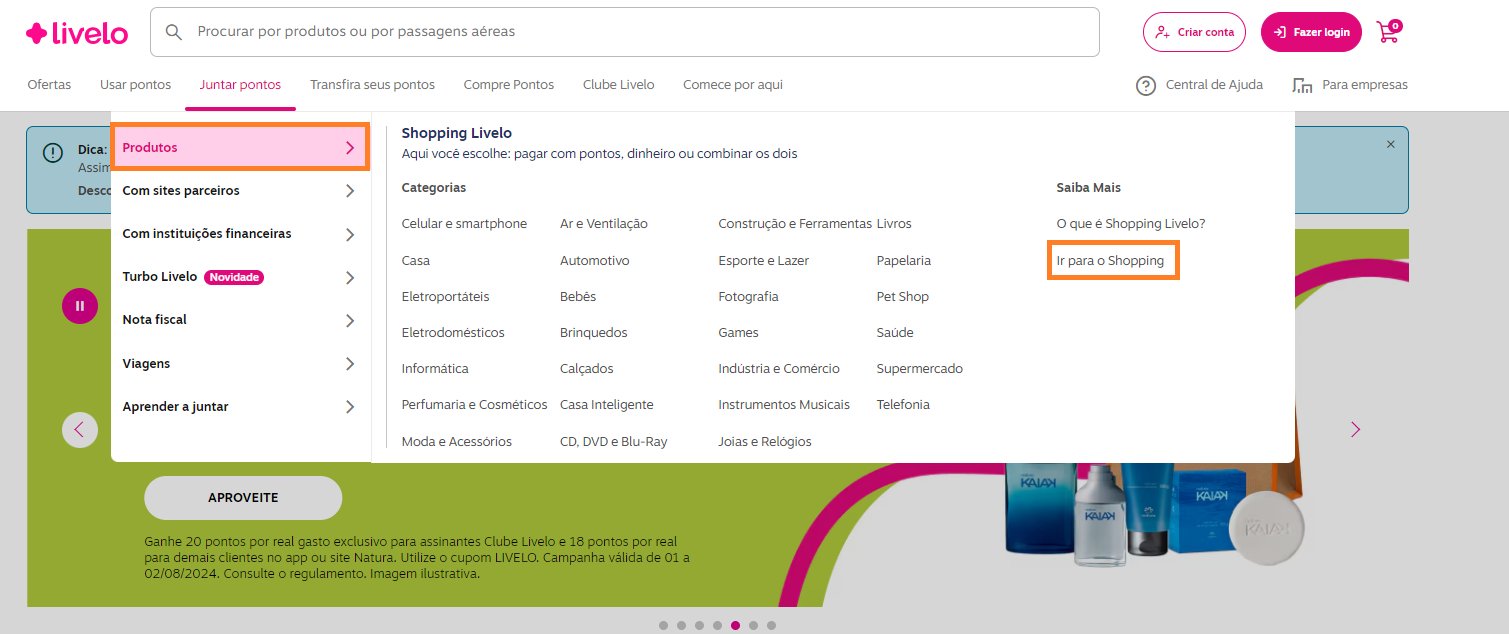Open the Games category
This screenshot has height=634, width=1509.
click(x=738, y=333)
